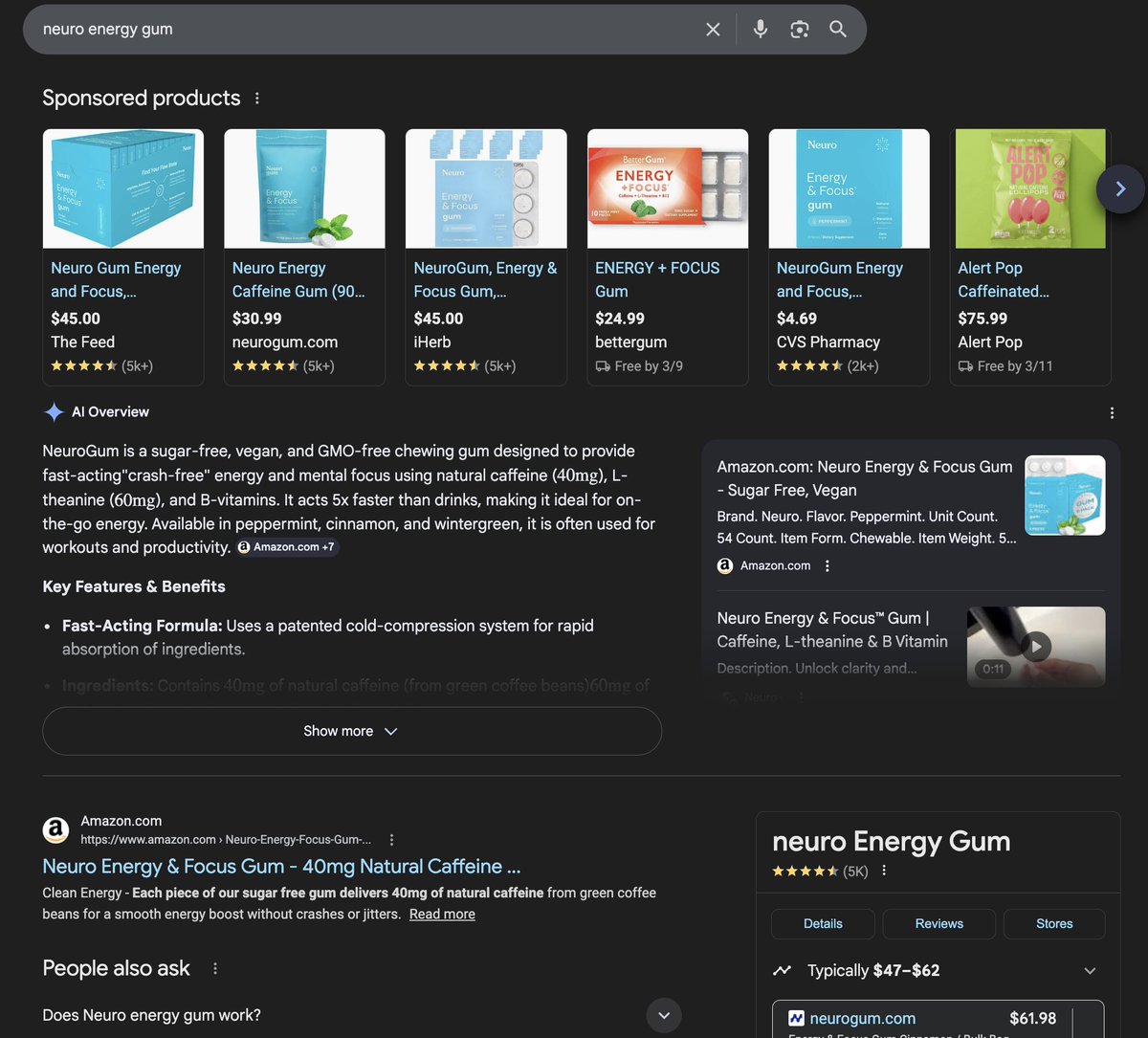This screenshot has height=1038, width=1148.
Task: Click the AI Overview sparkle icon
Action: pyautogui.click(x=54, y=412)
